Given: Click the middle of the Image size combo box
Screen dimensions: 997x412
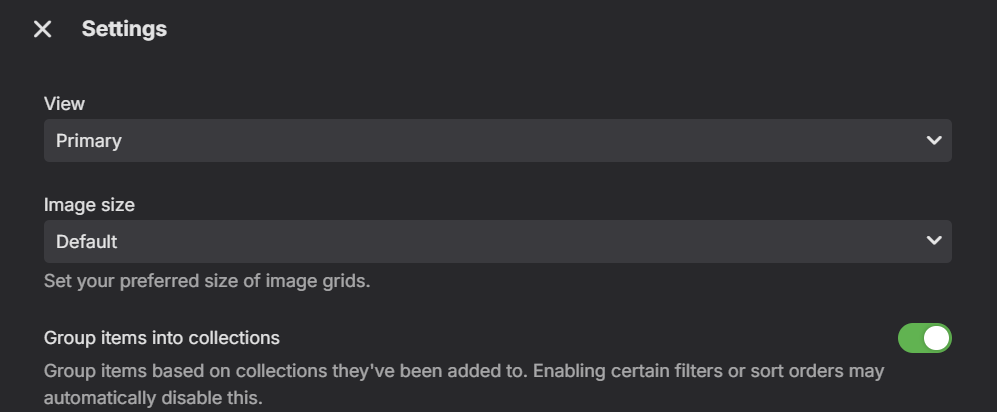Looking at the screenshot, I should click(x=497, y=241).
